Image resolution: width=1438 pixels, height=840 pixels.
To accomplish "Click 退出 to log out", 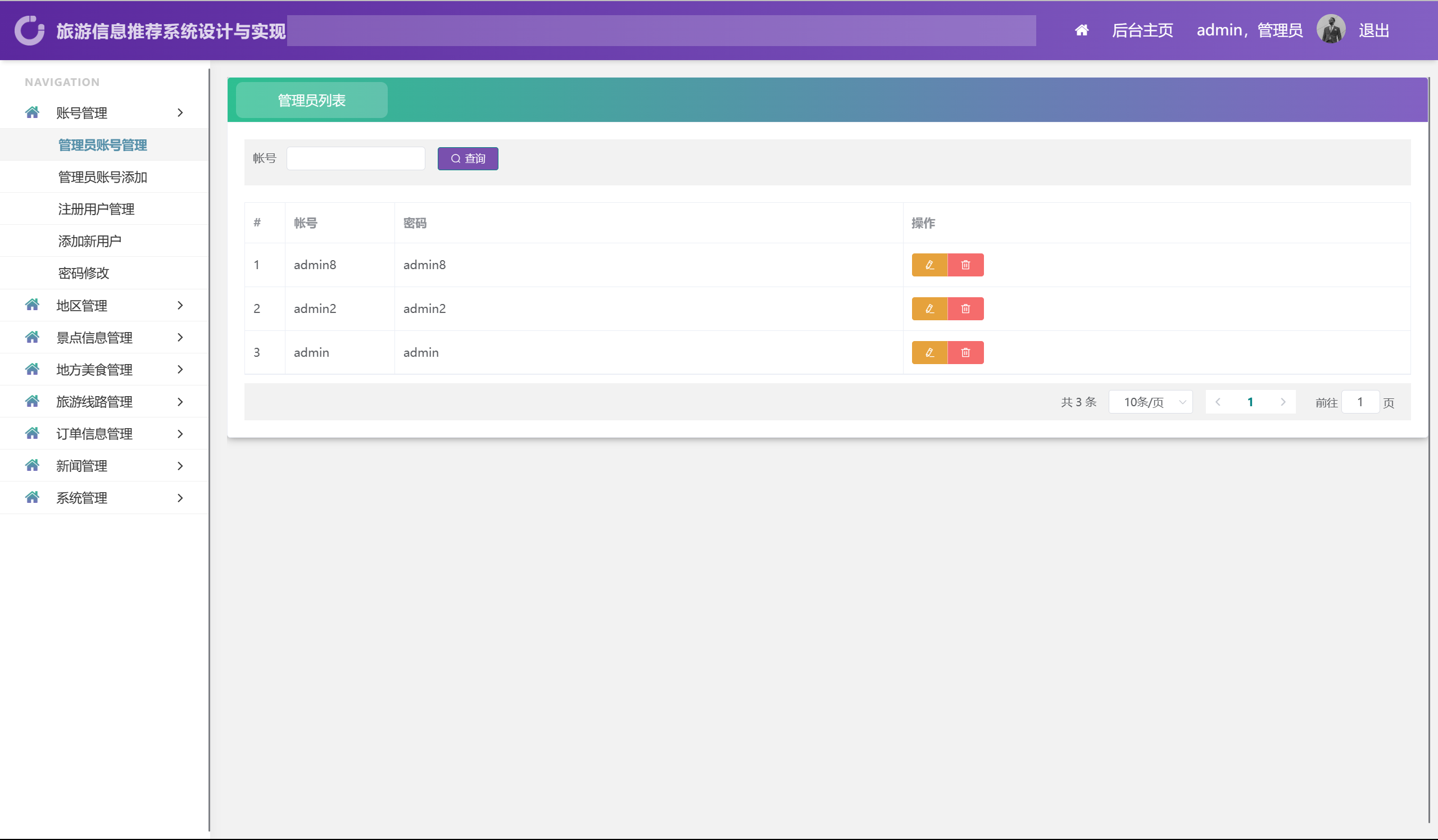I will (x=1374, y=30).
